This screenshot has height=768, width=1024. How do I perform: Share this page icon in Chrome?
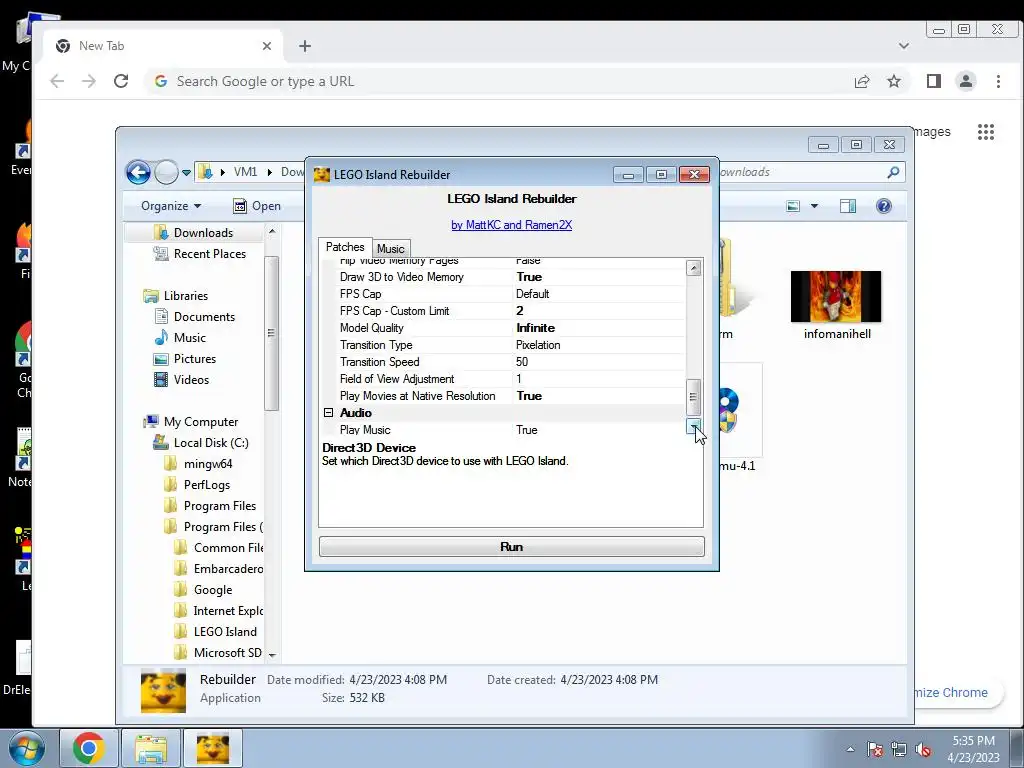click(861, 81)
